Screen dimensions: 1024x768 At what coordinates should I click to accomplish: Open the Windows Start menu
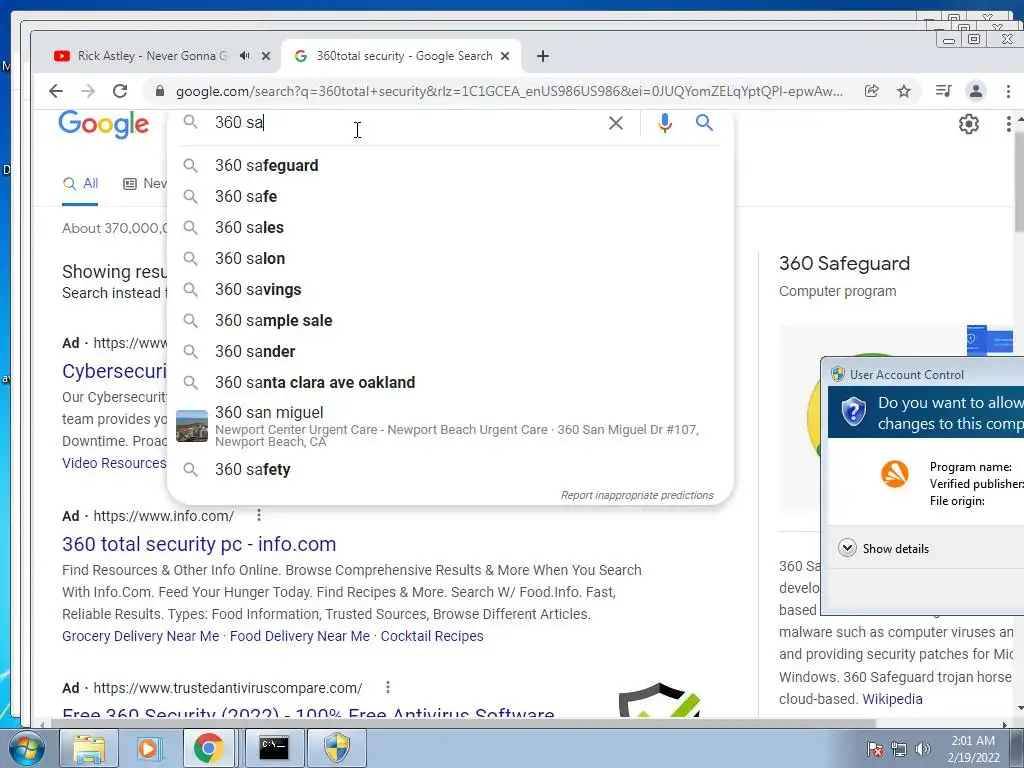pos(27,748)
